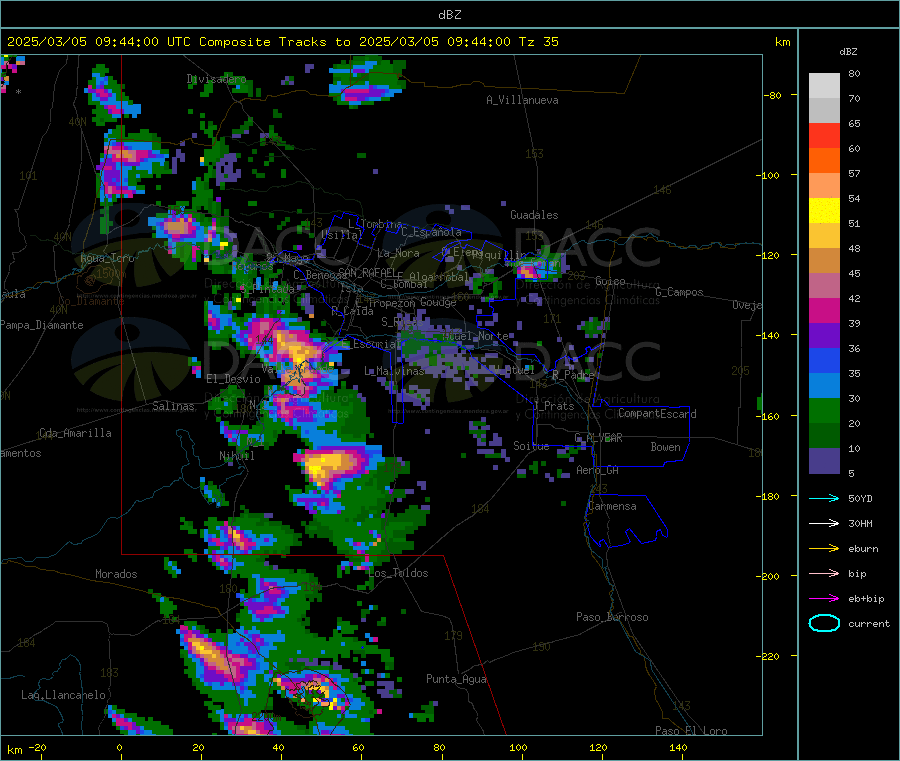Select the bright yellow 51–54 dBZ color swatch
Image resolution: width=900 pixels, height=761 pixels.
[824, 211]
